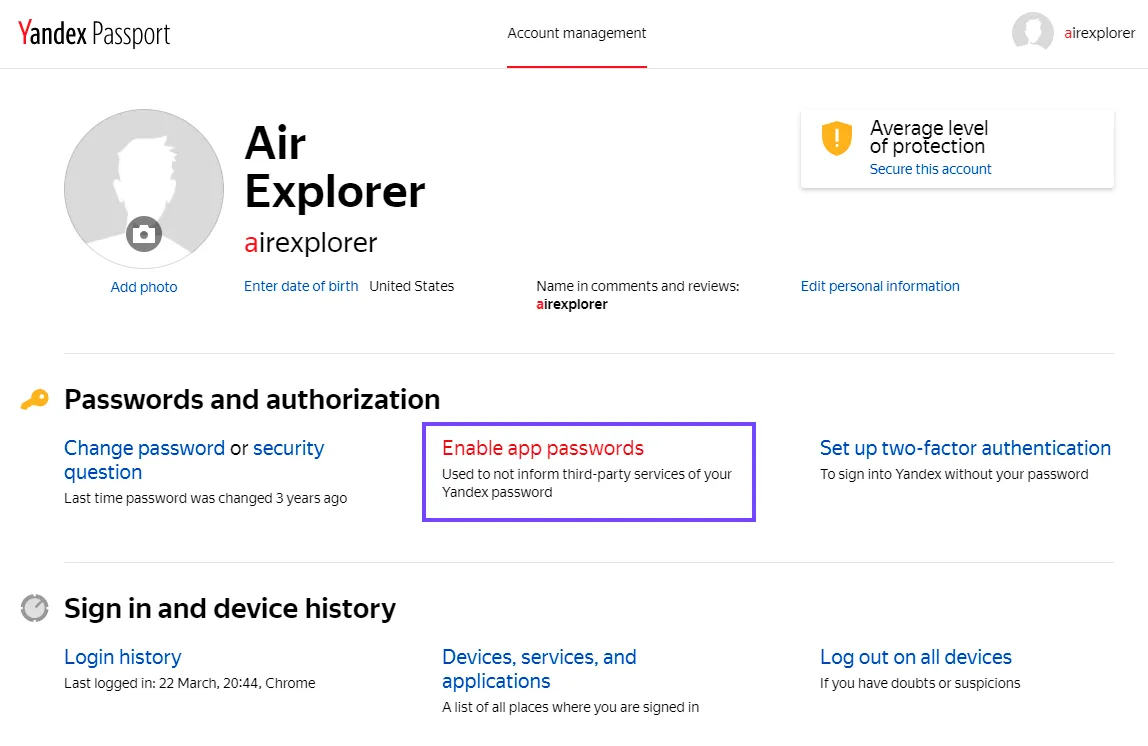Click the list of signed-in places text

click(570, 707)
